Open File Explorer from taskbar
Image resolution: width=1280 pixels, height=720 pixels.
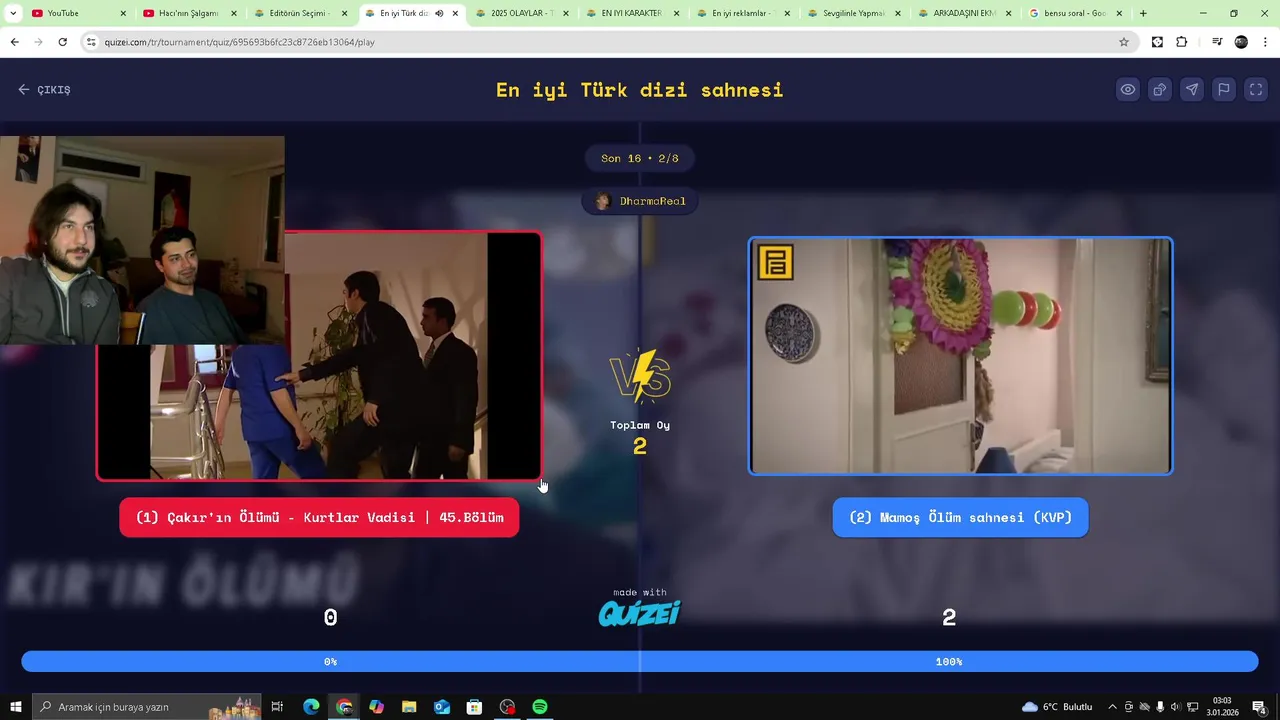pos(409,707)
